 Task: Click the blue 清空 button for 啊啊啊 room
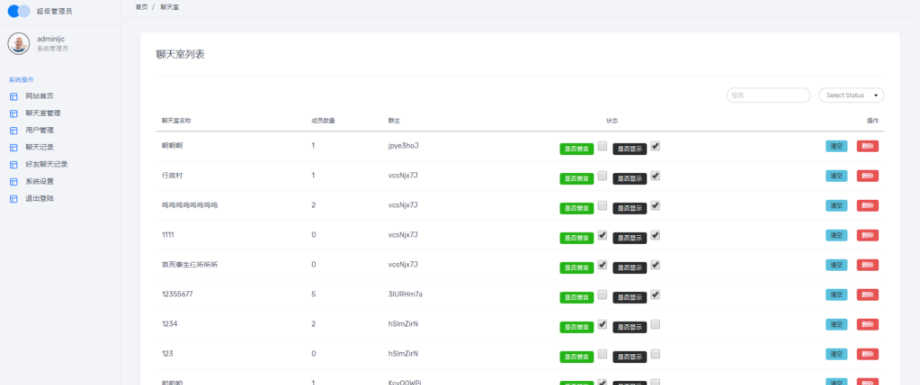click(x=836, y=146)
